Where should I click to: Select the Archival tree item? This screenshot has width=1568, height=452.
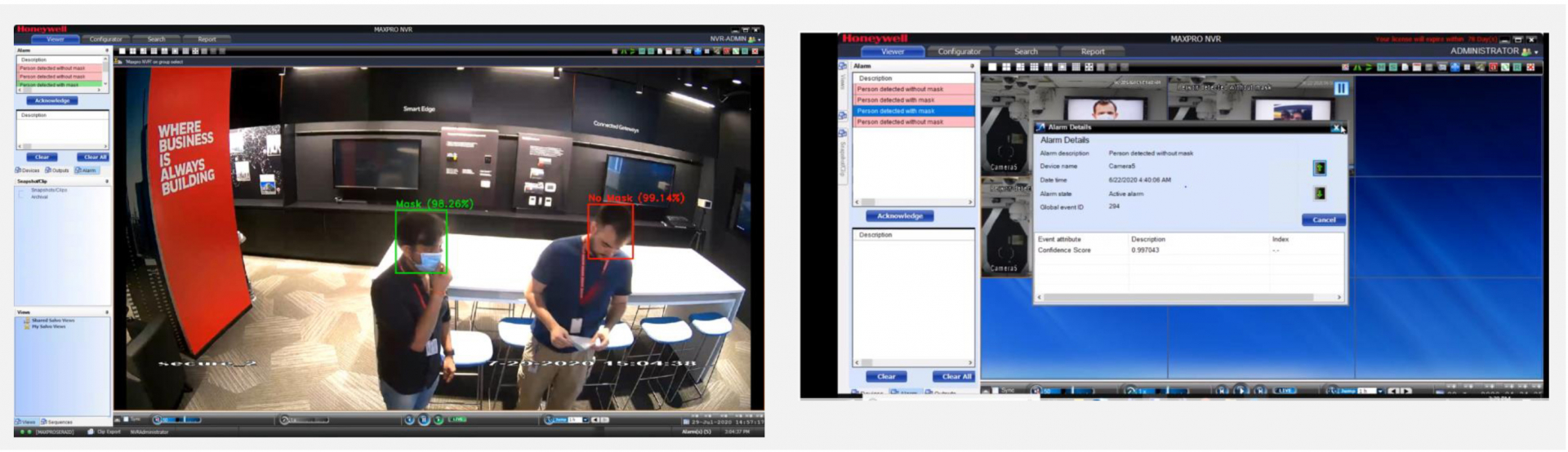[x=39, y=197]
